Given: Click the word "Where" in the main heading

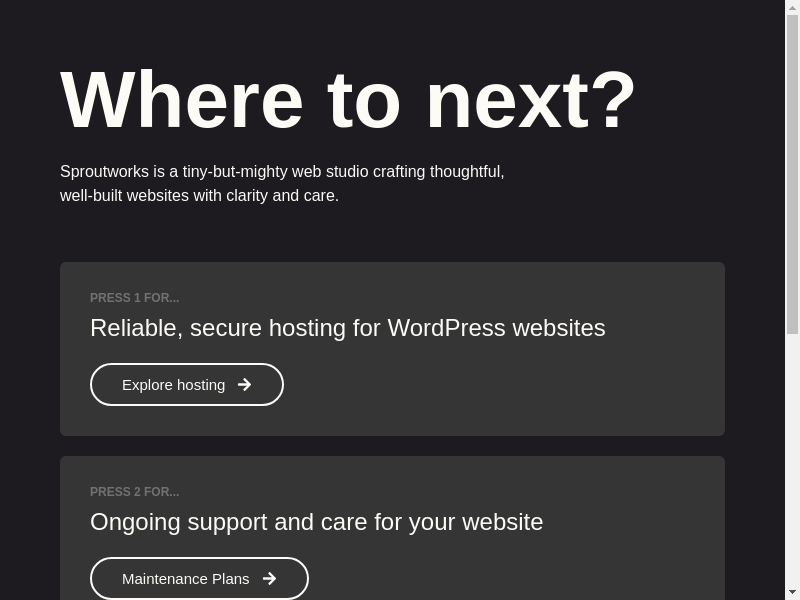Looking at the screenshot, I should (x=181, y=100).
